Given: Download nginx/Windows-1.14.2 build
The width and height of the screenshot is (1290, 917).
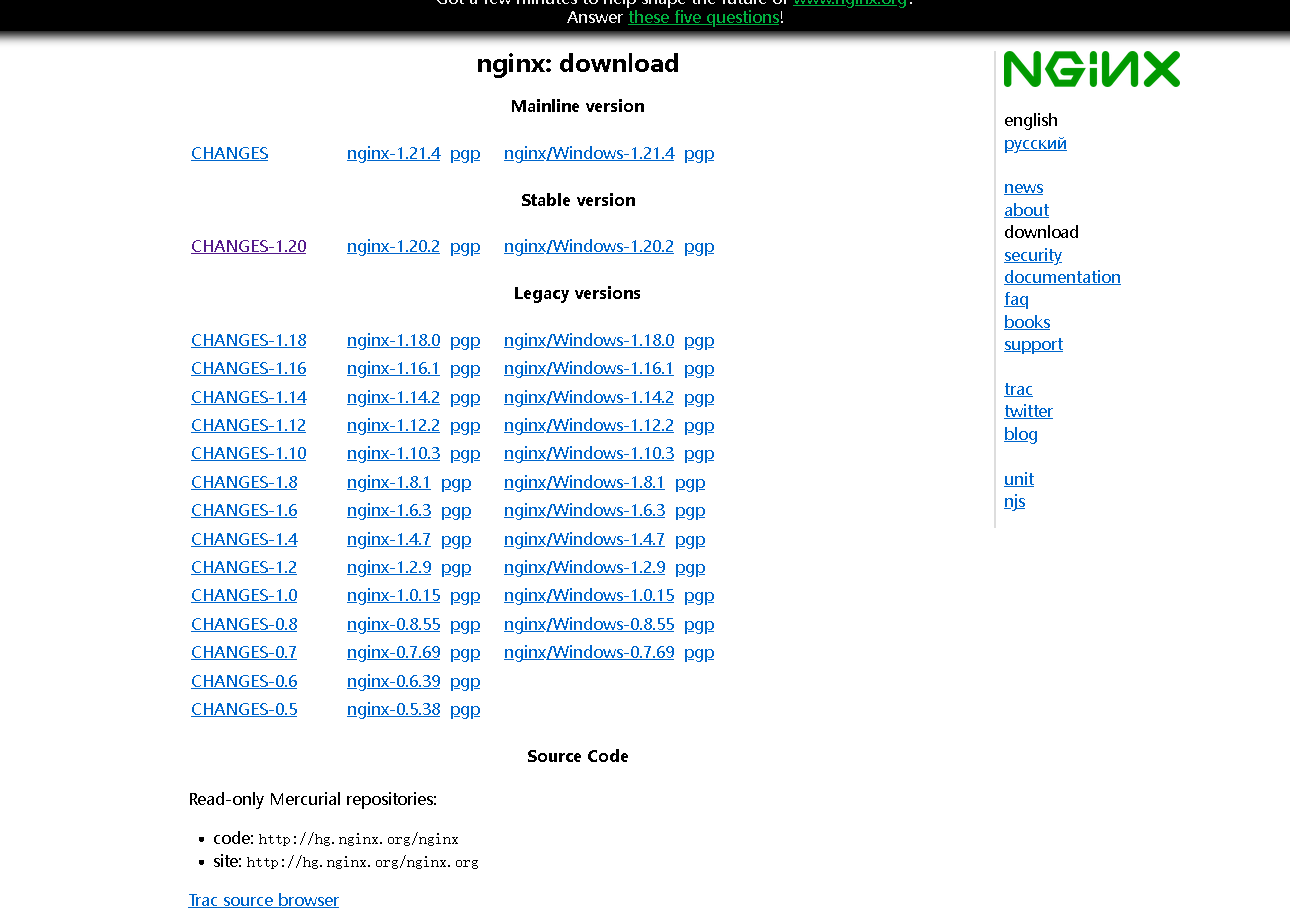Looking at the screenshot, I should (x=589, y=397).
